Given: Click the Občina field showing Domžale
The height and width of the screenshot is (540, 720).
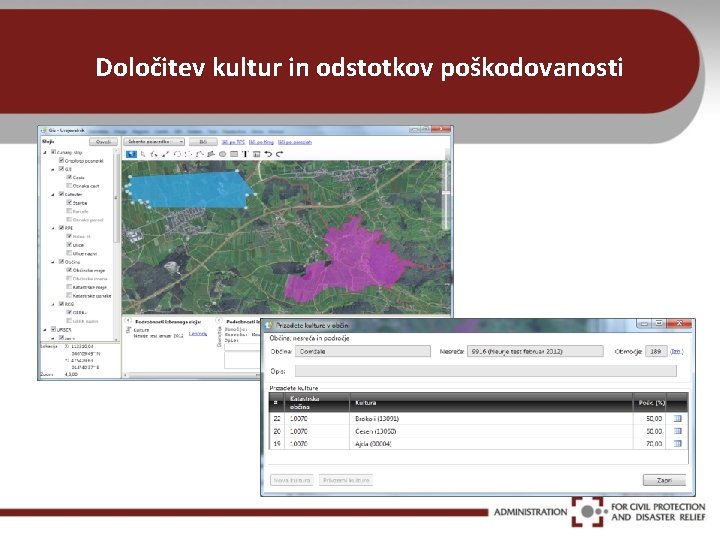Looking at the screenshot, I should [363, 351].
